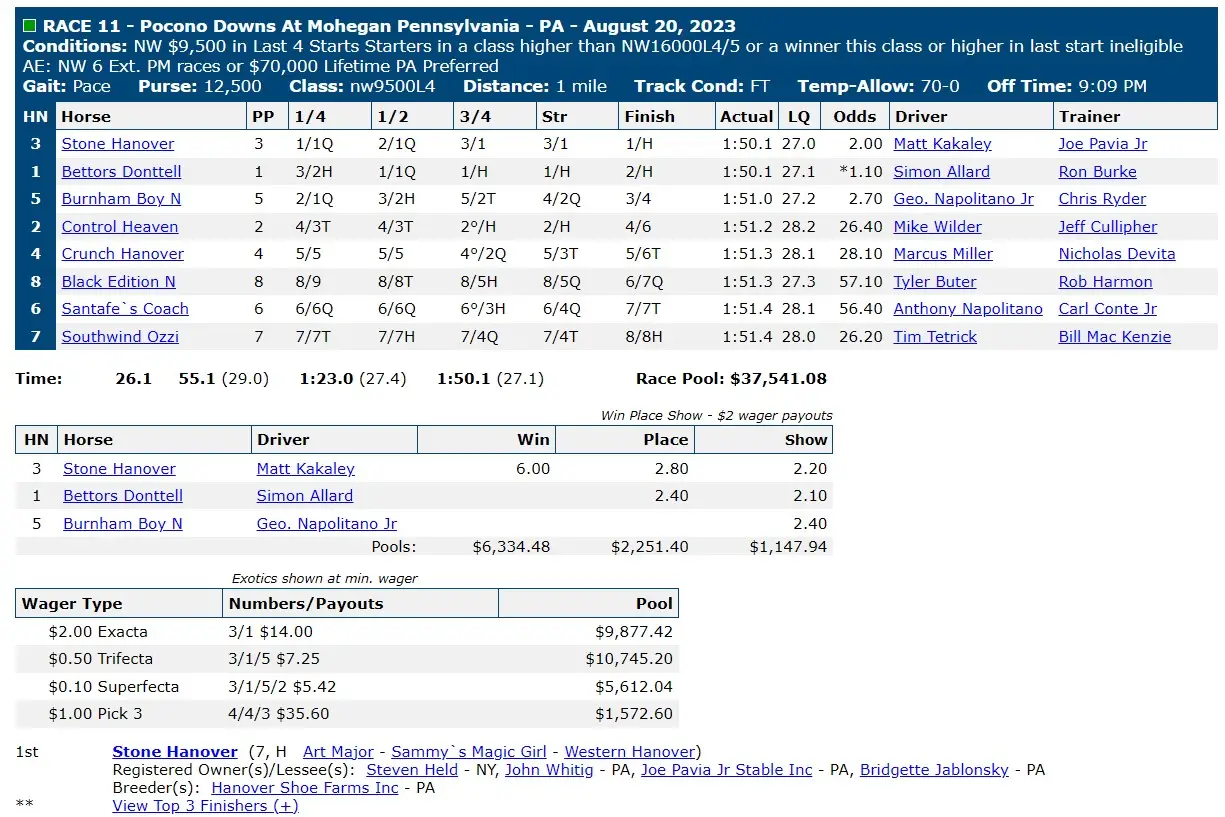
Task: Select the $0.10 Superfecta wager row
Action: (x=347, y=687)
